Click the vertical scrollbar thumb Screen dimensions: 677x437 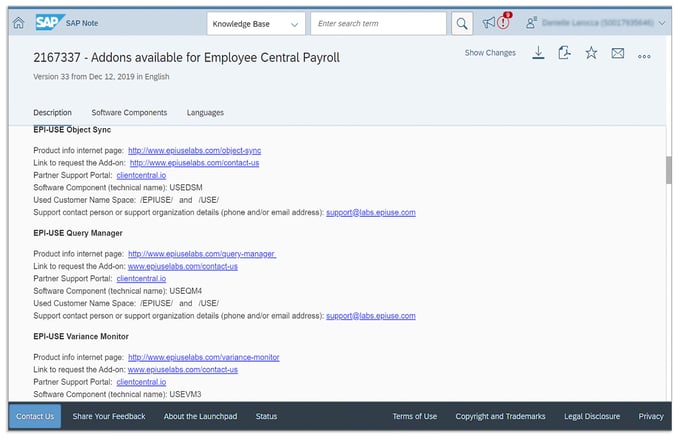pos(668,170)
